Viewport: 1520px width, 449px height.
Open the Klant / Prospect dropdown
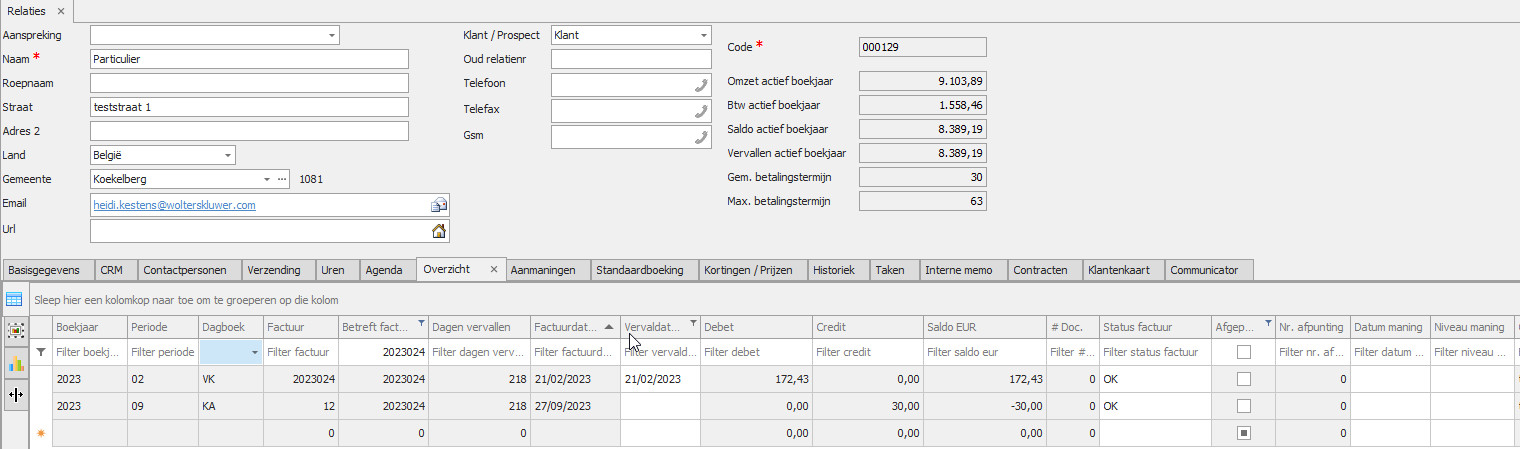coord(703,35)
